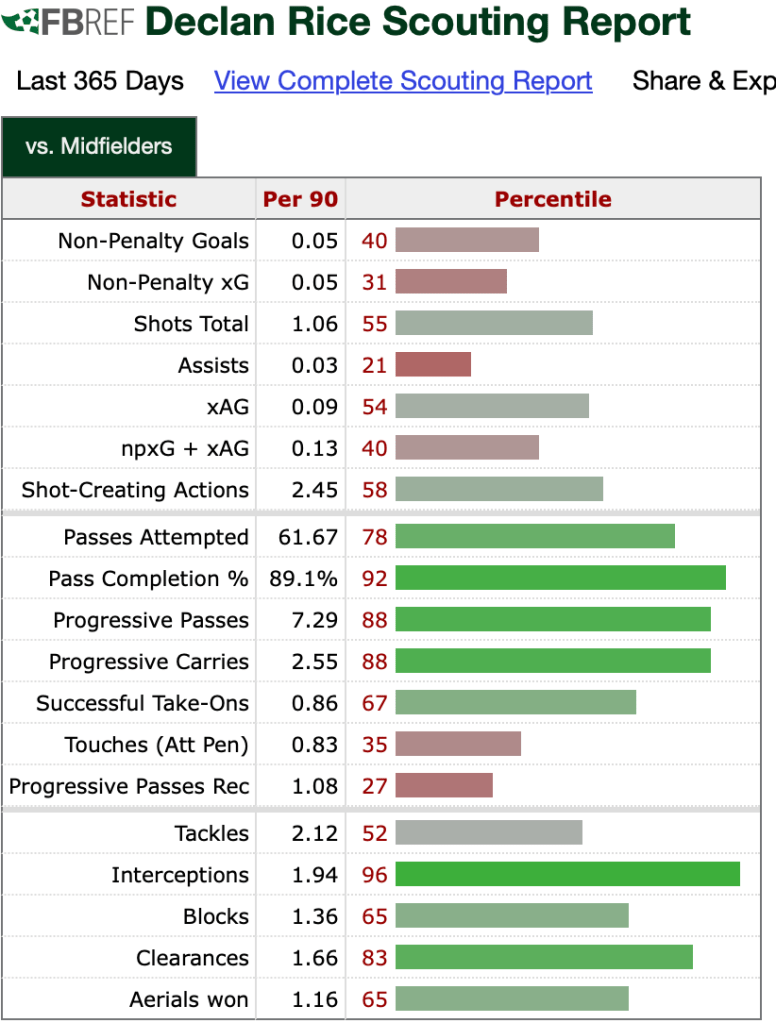Click the Last 365 Days label
This screenshot has width=776, height=1023.
[100, 81]
